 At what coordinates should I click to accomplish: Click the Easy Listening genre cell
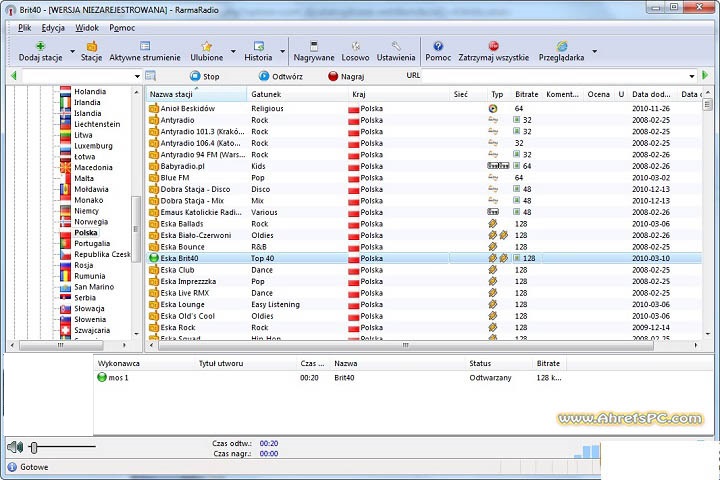point(275,304)
